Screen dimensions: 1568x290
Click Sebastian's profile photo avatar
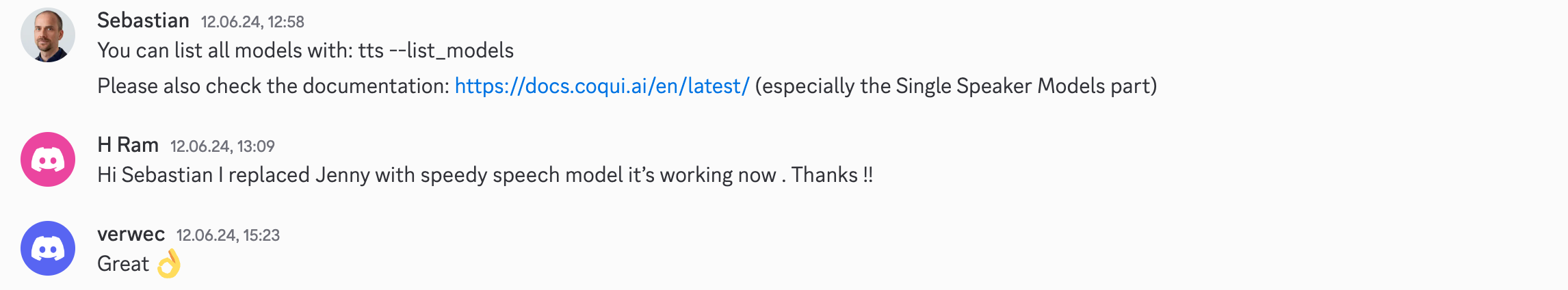coord(48,35)
